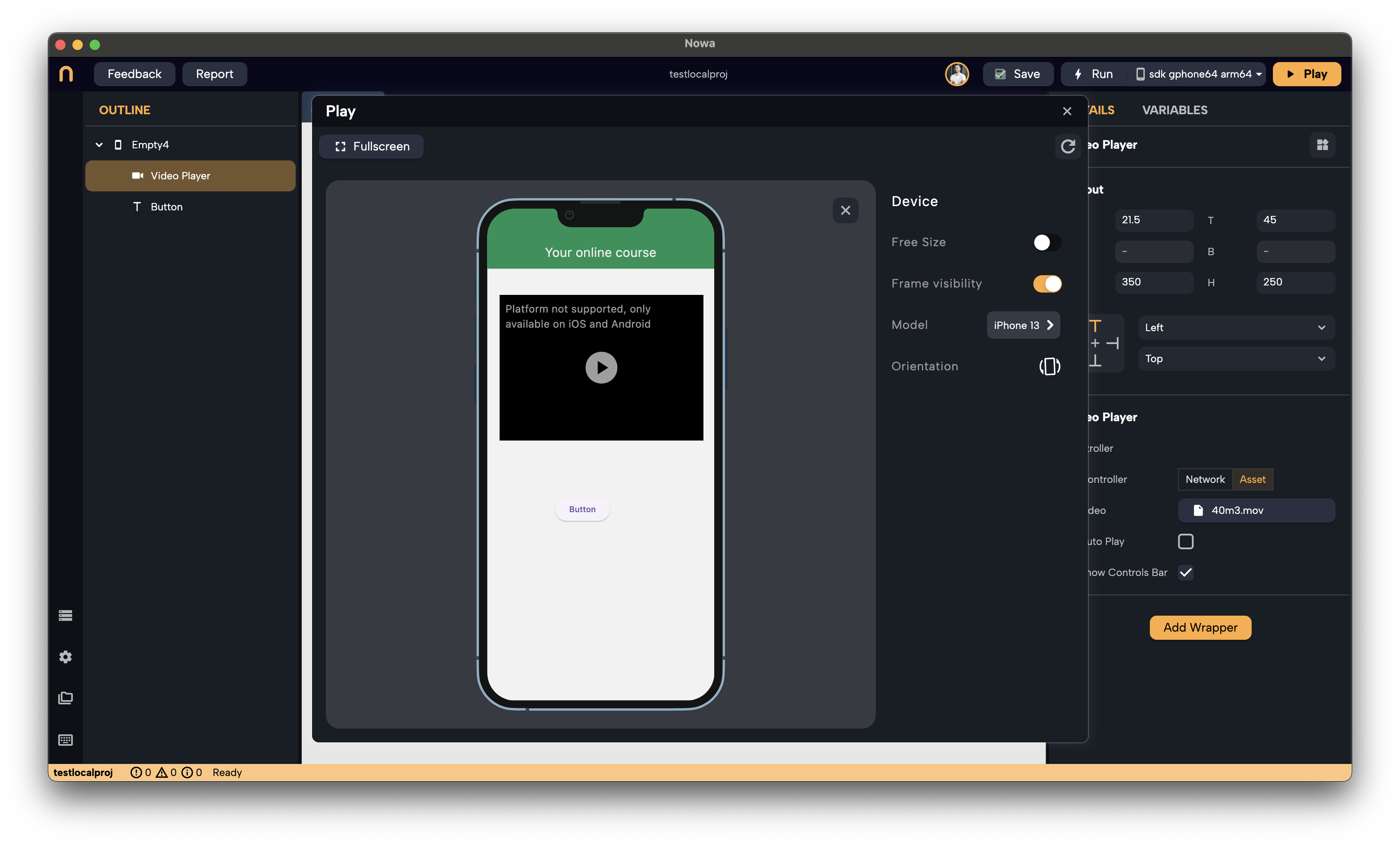1400x845 pixels.
Task: Switch to the OUTLINE tab
Action: click(x=125, y=110)
